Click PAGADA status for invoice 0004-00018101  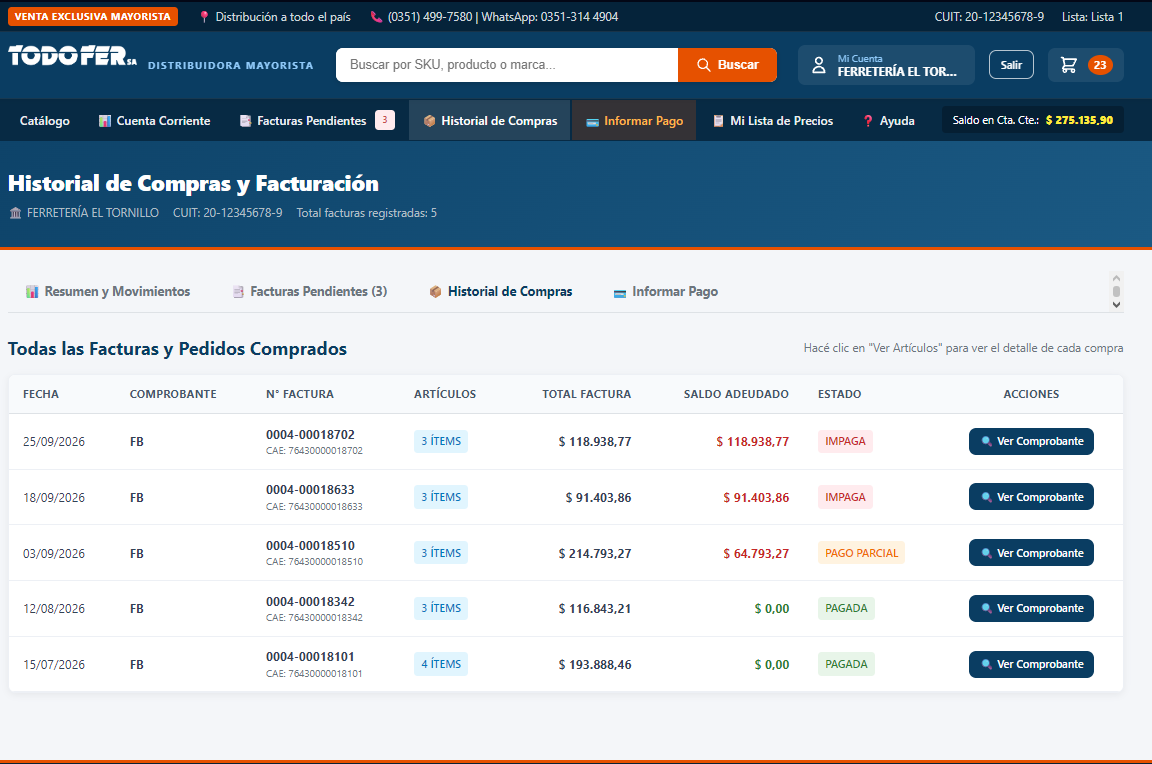coord(846,664)
